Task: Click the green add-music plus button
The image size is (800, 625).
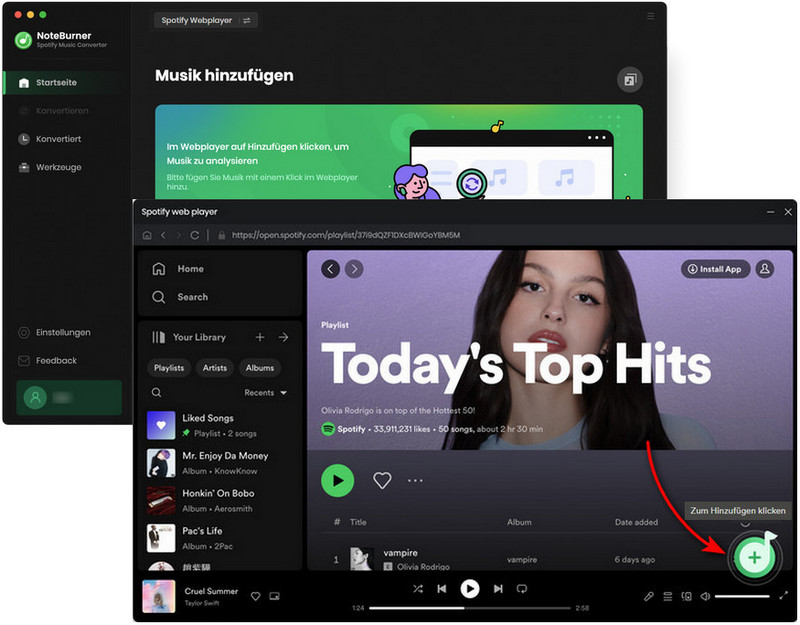Action: click(x=754, y=557)
